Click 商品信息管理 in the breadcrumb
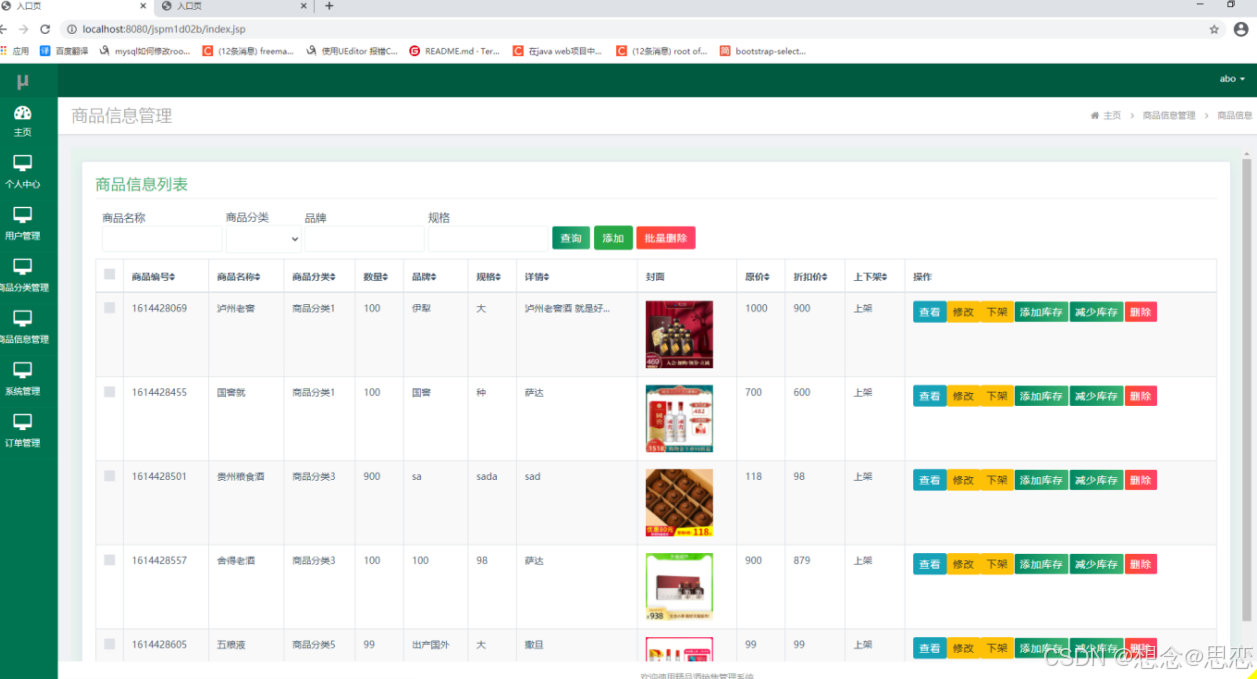Viewport: 1257px width, 679px height. (x=1169, y=116)
